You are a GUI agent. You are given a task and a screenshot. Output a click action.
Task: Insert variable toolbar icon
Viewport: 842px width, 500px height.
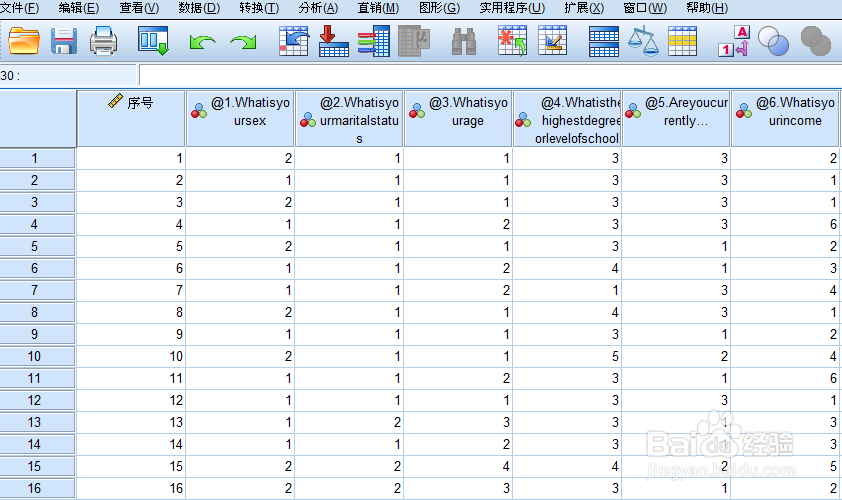point(553,41)
